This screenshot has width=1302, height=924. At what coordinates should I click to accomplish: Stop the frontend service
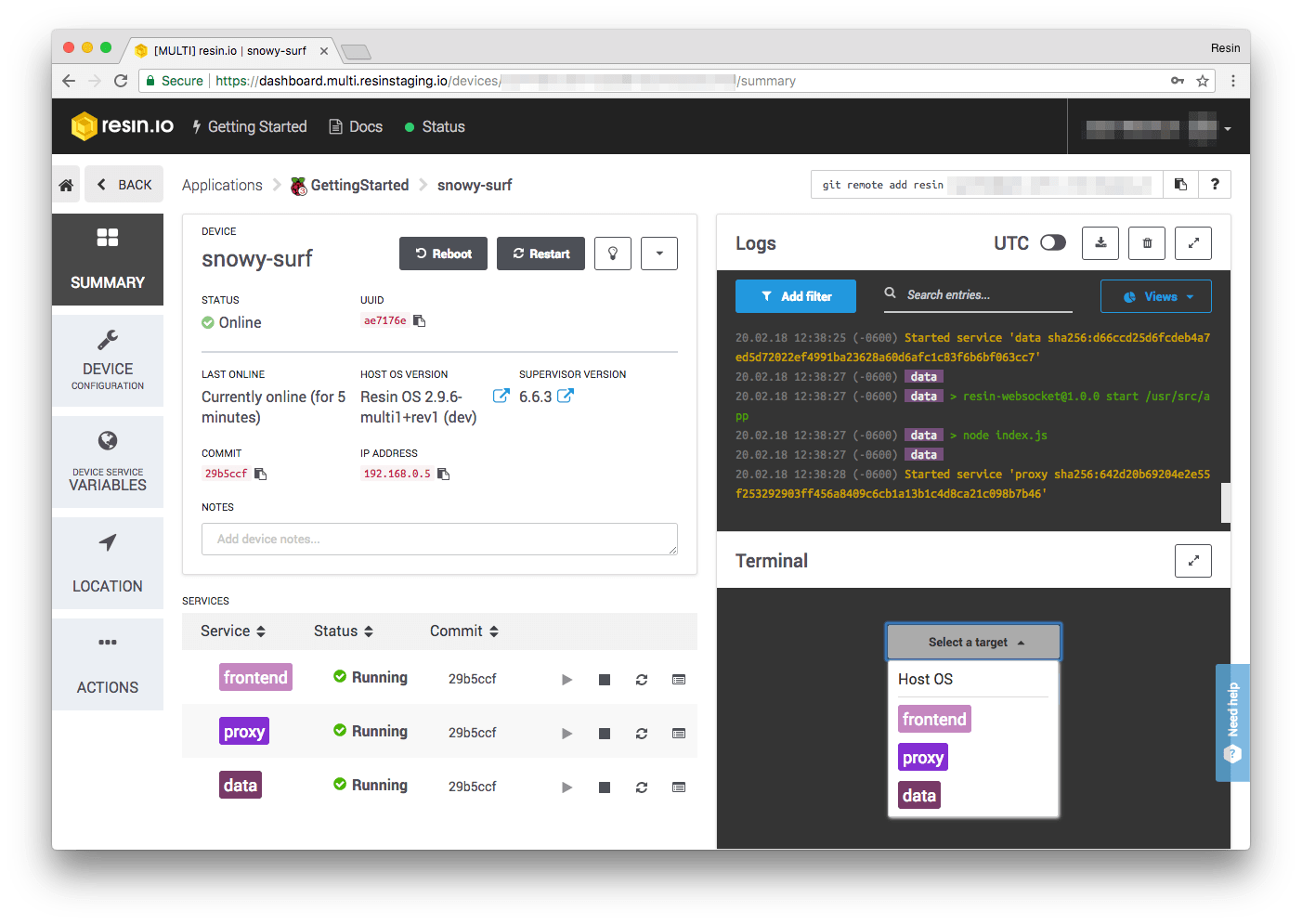pyautogui.click(x=605, y=680)
